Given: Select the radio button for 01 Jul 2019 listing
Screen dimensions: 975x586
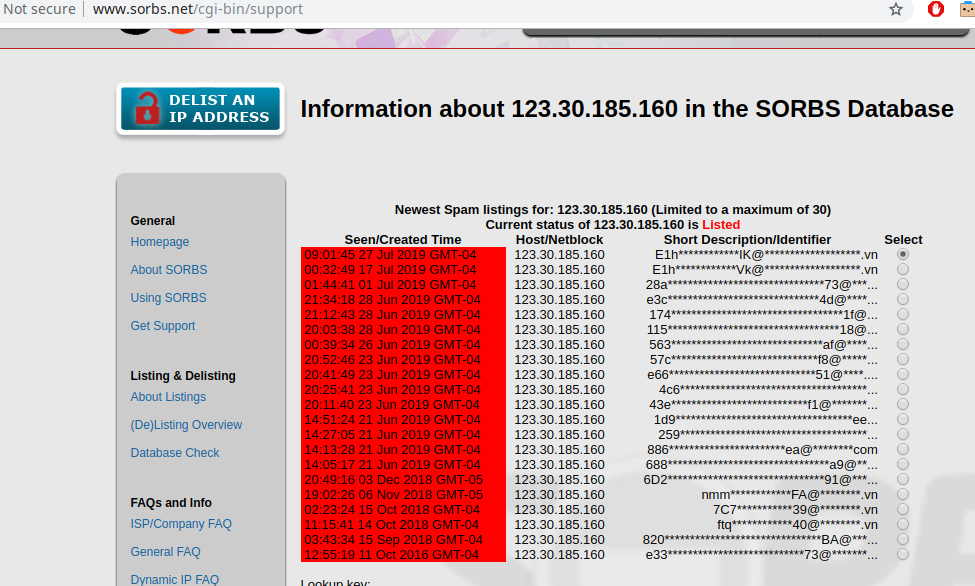Looking at the screenshot, I should tap(903, 284).
